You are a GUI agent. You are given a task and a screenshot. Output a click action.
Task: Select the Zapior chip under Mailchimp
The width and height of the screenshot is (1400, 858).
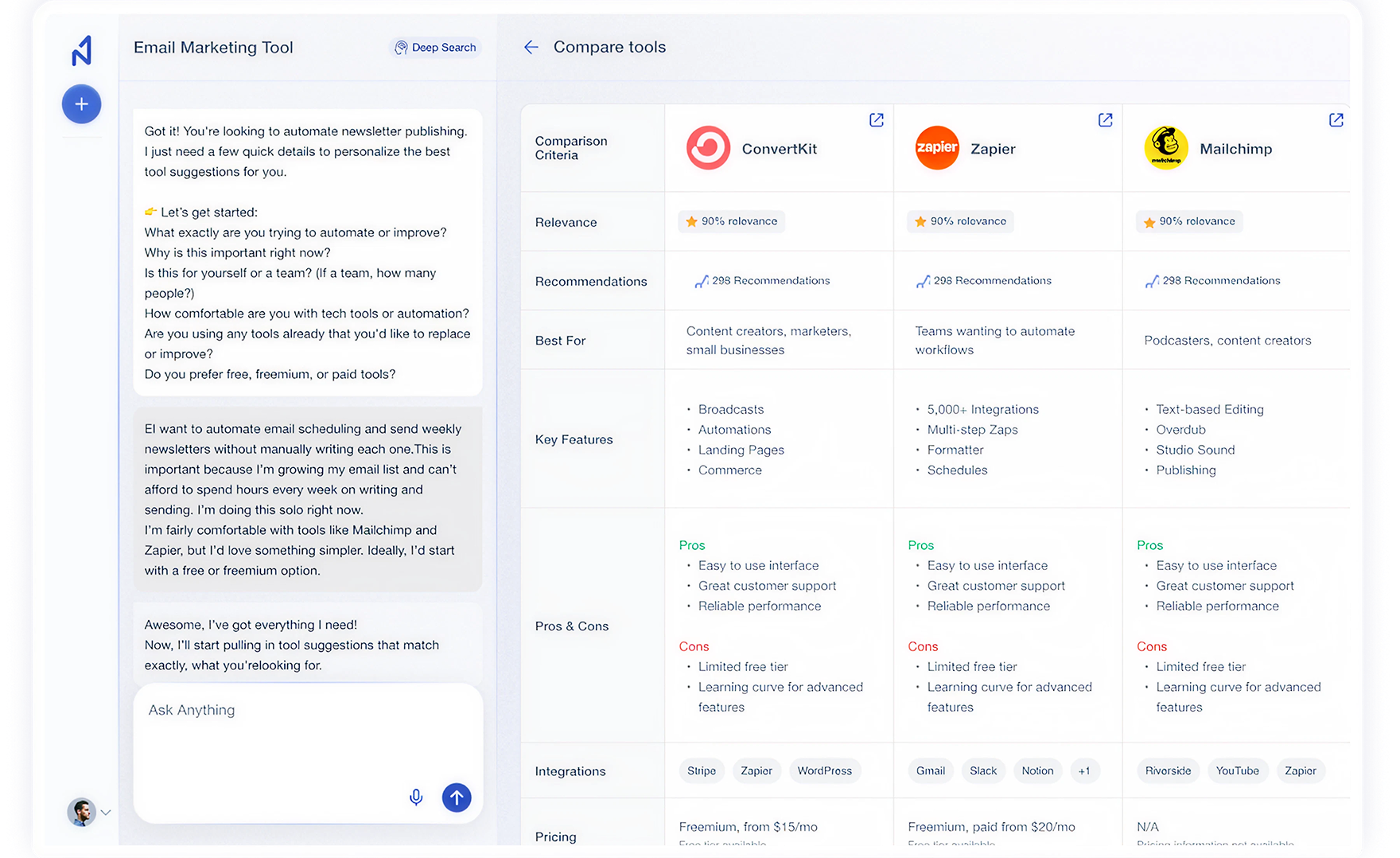click(x=1301, y=770)
